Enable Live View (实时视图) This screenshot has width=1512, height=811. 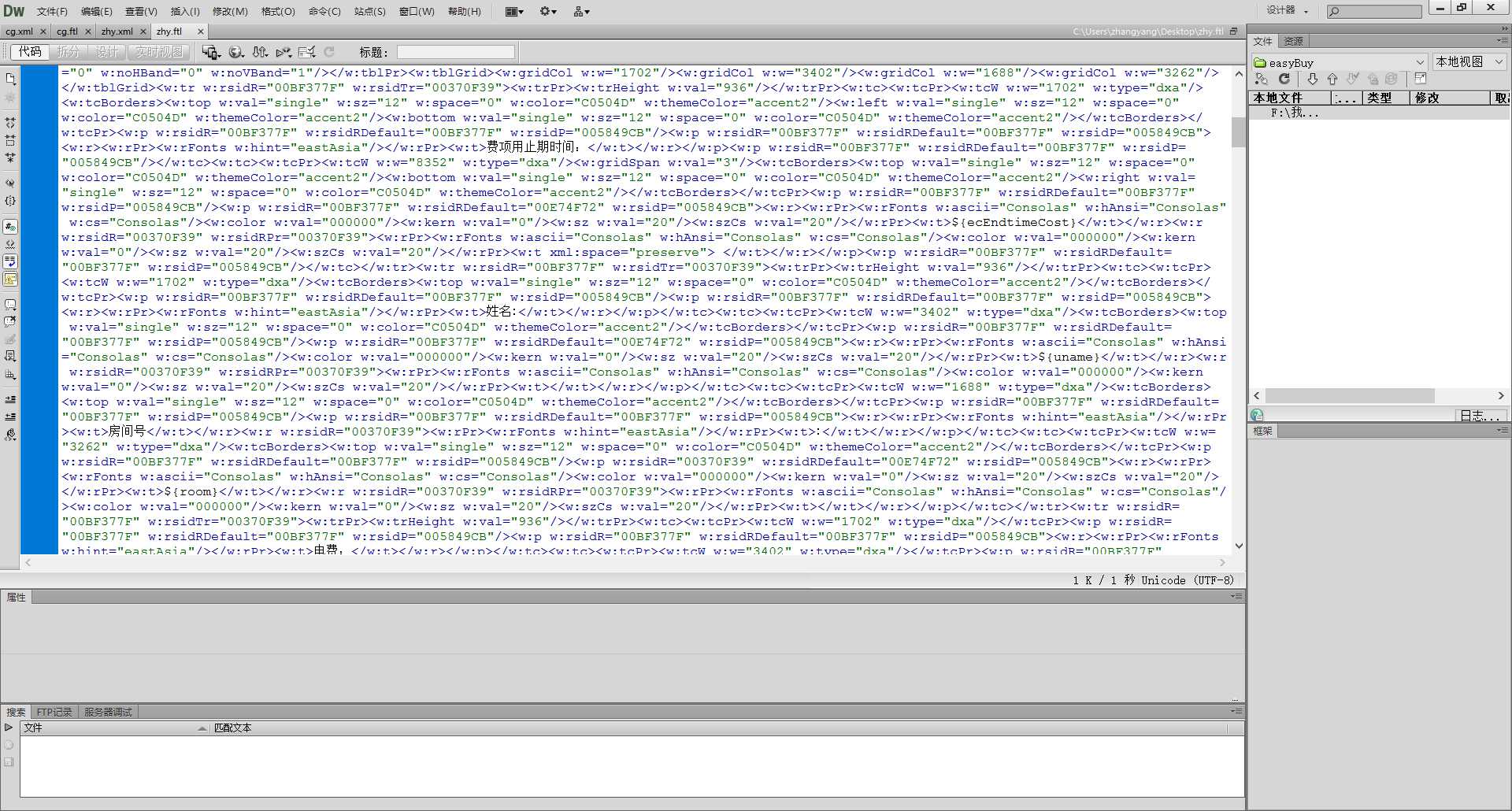[158, 52]
